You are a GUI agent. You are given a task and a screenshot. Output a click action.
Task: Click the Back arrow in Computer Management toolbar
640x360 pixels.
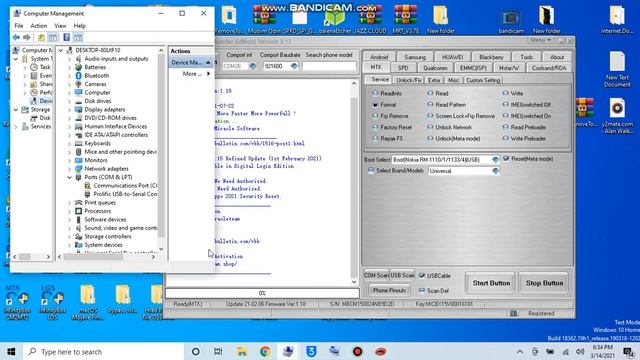click(x=16, y=38)
